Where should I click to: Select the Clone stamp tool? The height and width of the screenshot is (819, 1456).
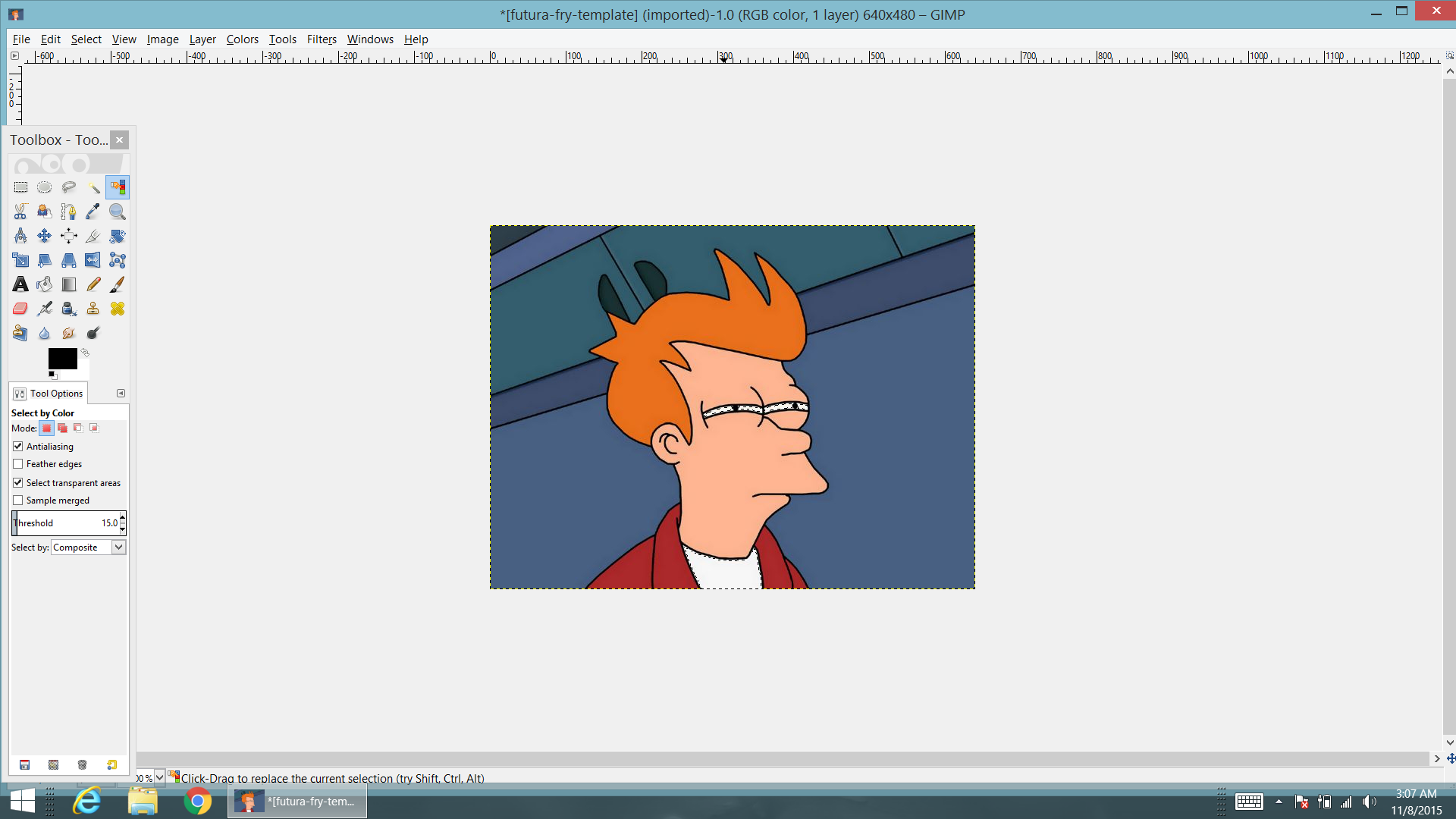pyautogui.click(x=93, y=309)
